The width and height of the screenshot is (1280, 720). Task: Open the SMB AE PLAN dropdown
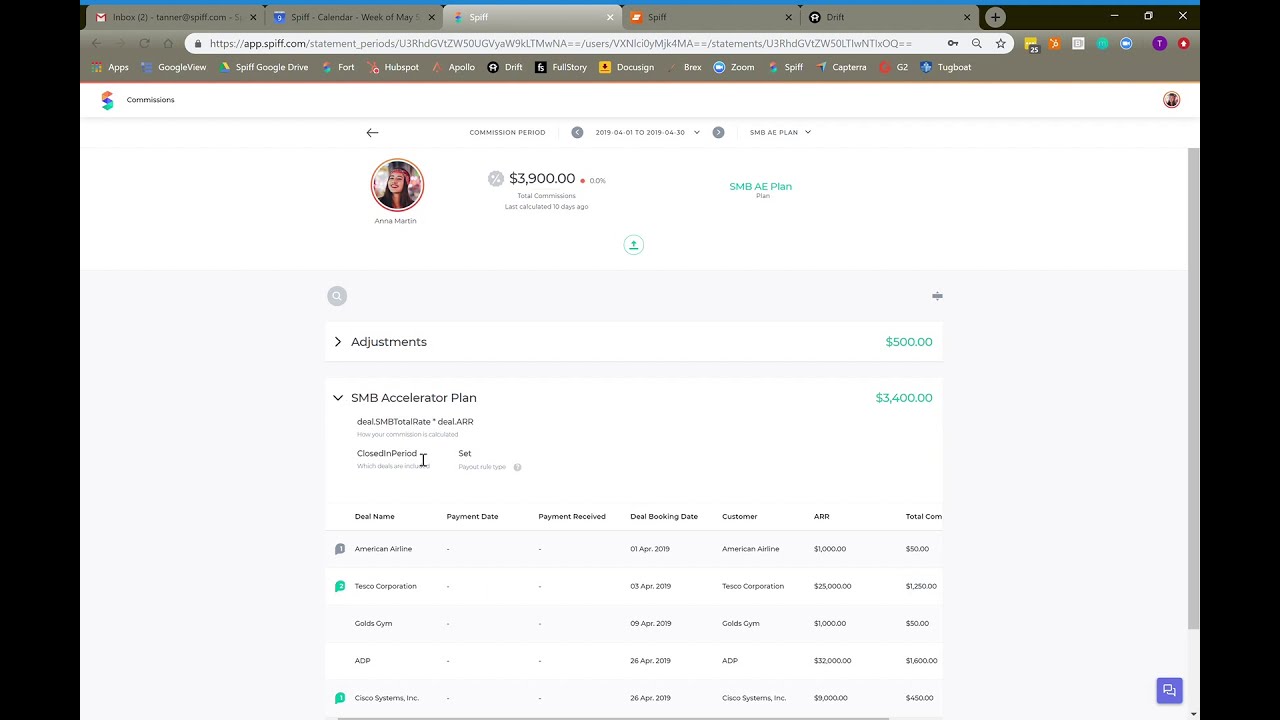point(780,132)
